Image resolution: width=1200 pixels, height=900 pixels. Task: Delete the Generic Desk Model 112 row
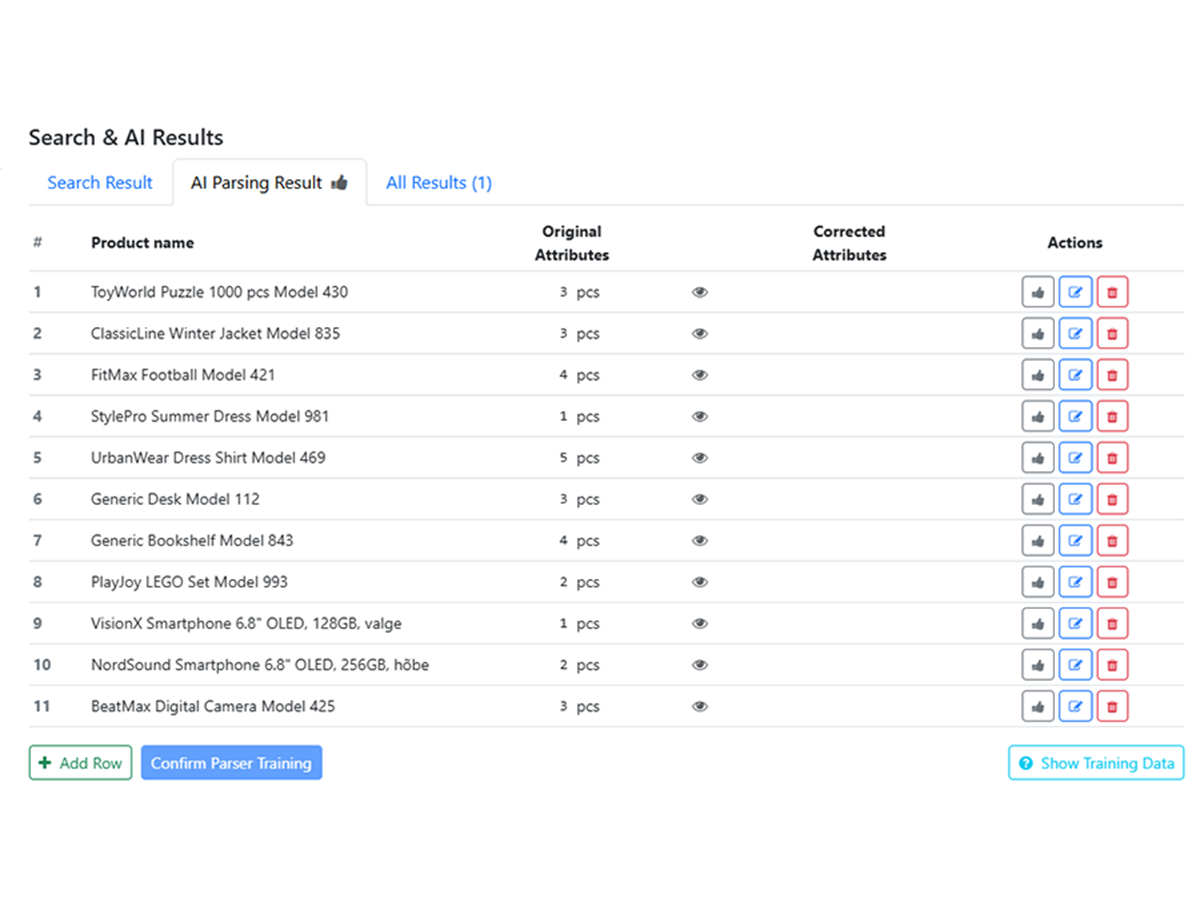pos(1112,499)
